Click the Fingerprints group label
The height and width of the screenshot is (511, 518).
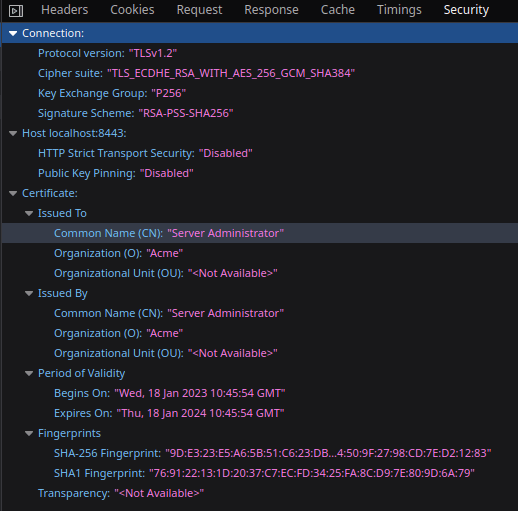(x=69, y=433)
